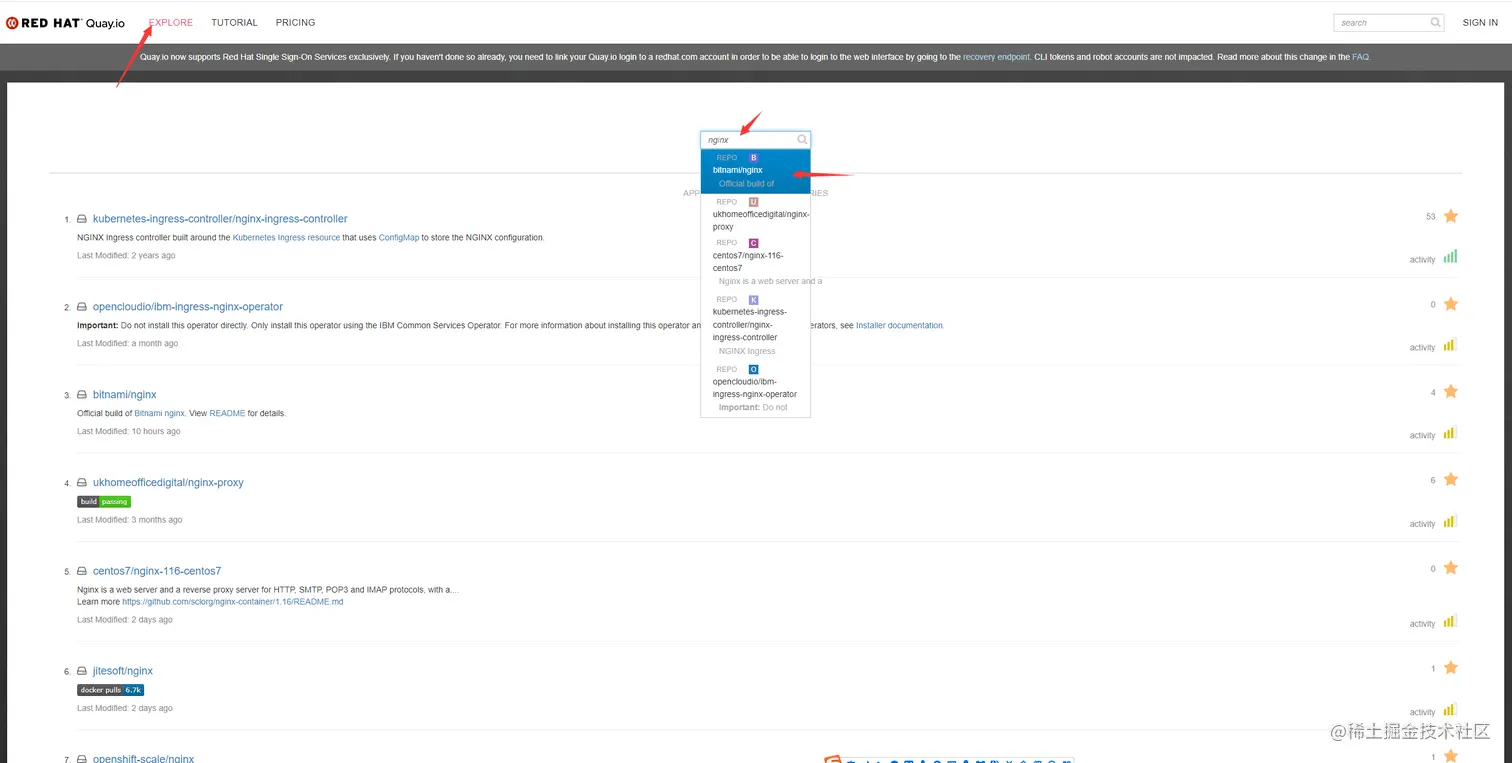
Task: Open the TUTORIAL page
Action: point(234,22)
